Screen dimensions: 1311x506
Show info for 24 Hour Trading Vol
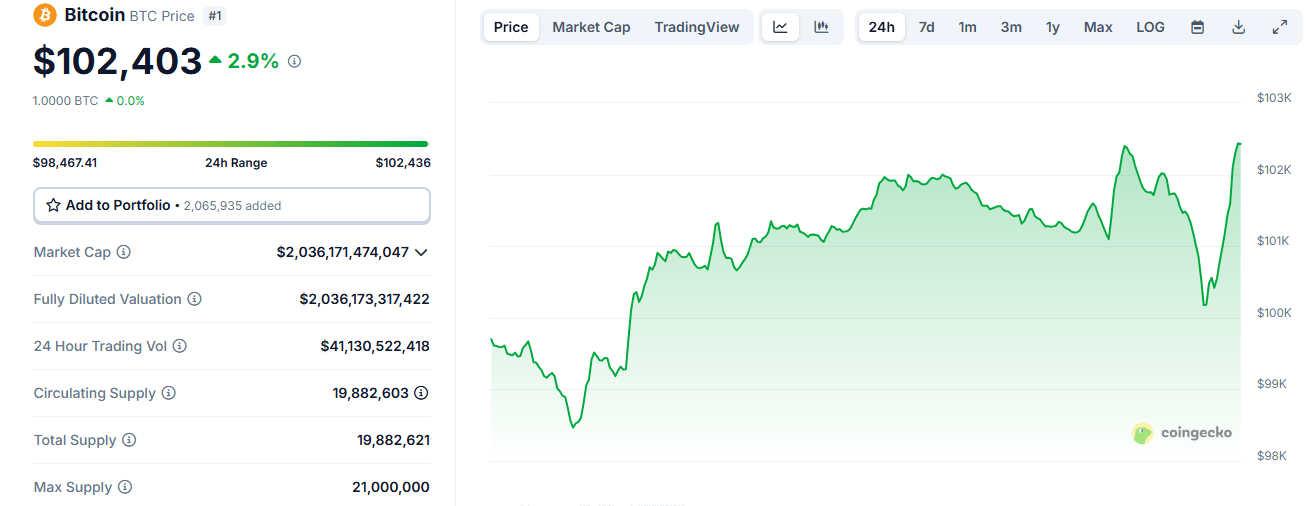coord(180,346)
